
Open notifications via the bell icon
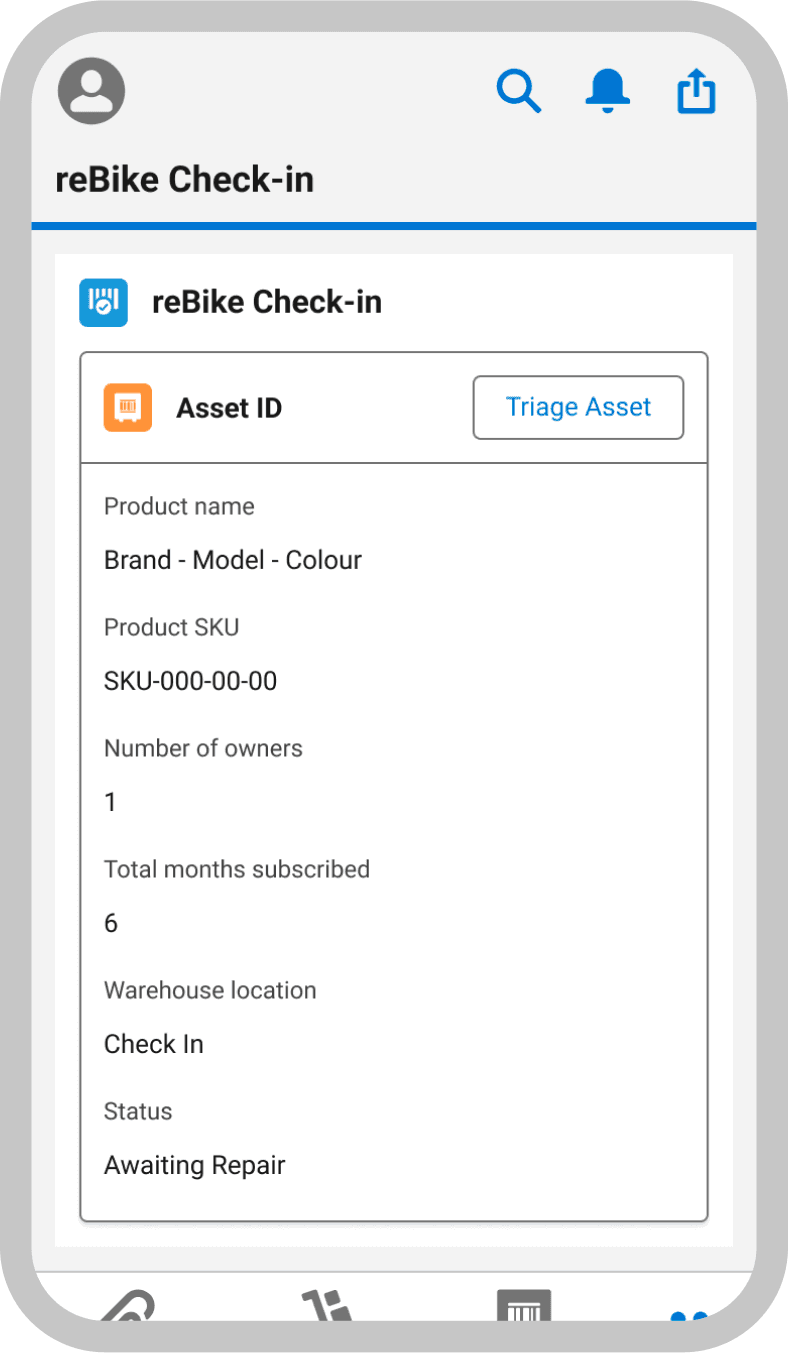point(607,90)
